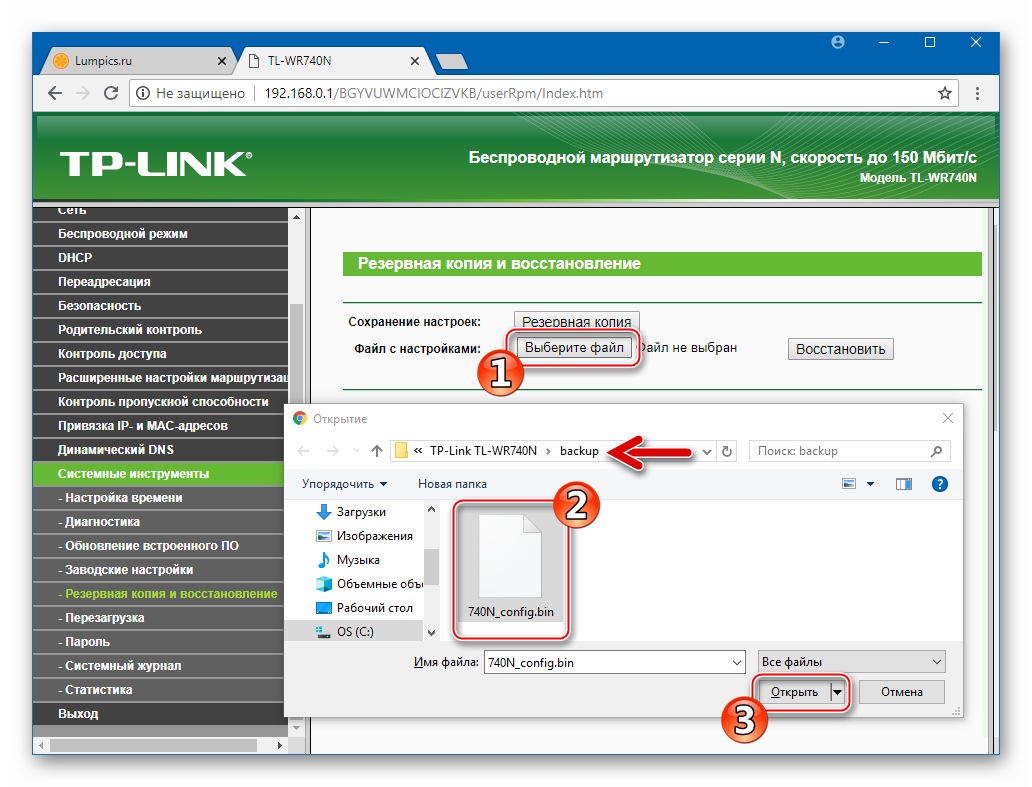Open Перезагрузка submenu item
Image resolution: width=1032 pixels, height=787 pixels.
point(159,618)
